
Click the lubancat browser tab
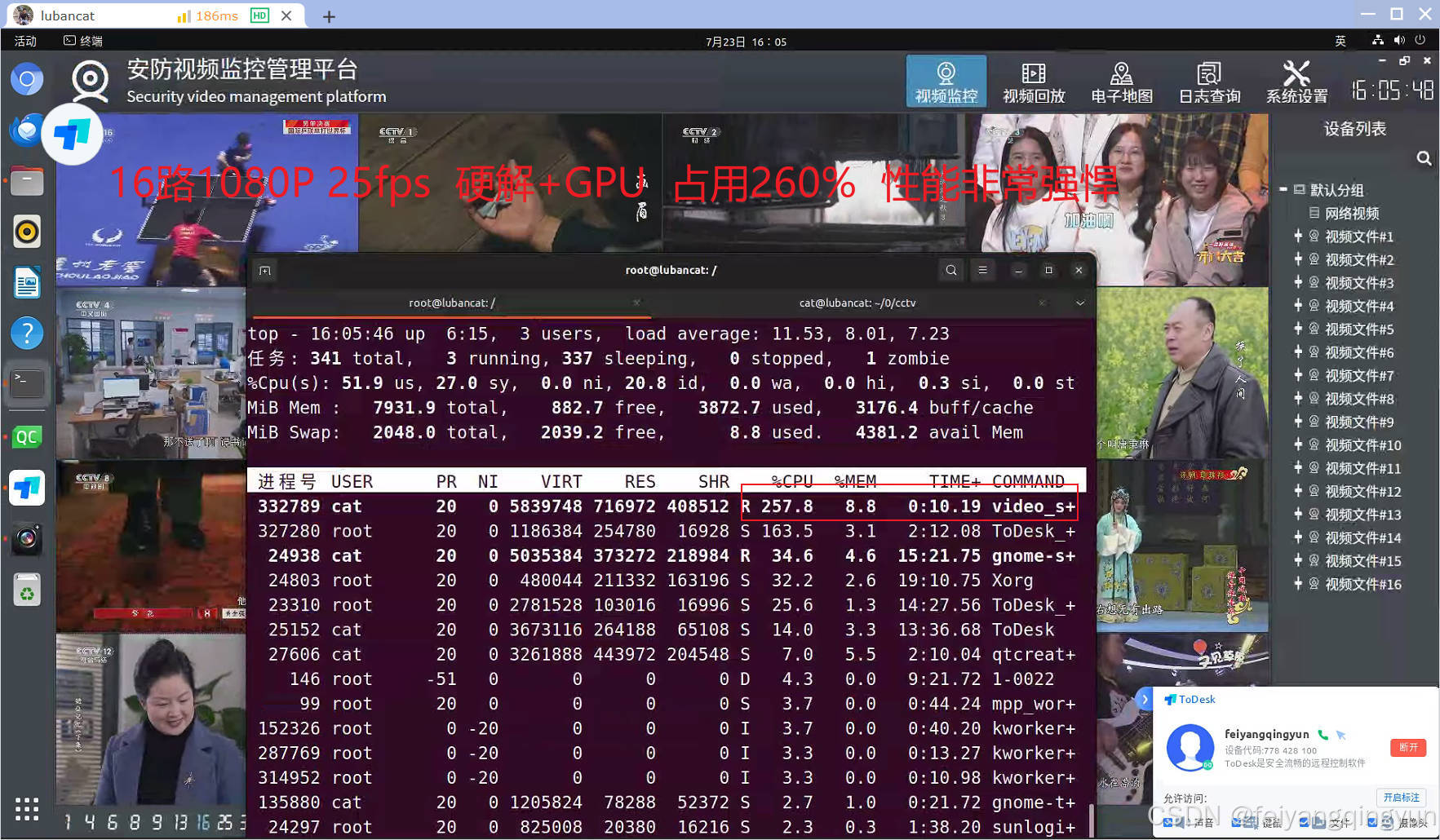pos(69,15)
